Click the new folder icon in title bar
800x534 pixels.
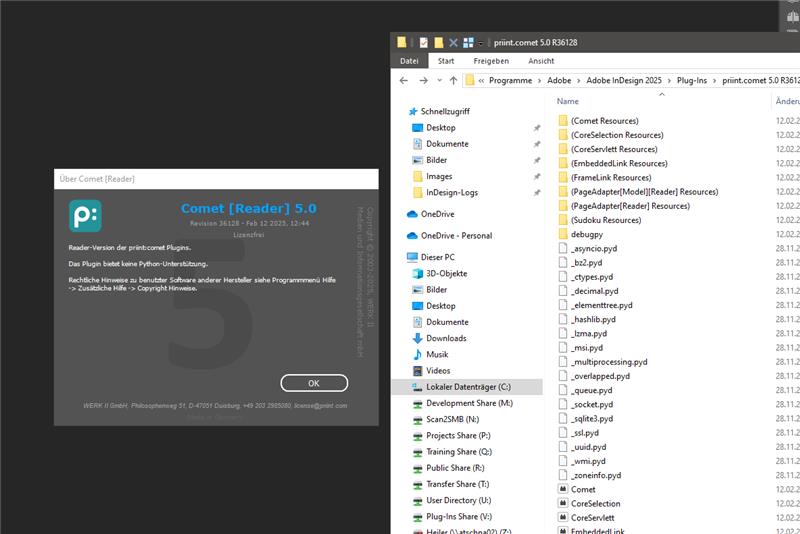(x=438, y=42)
